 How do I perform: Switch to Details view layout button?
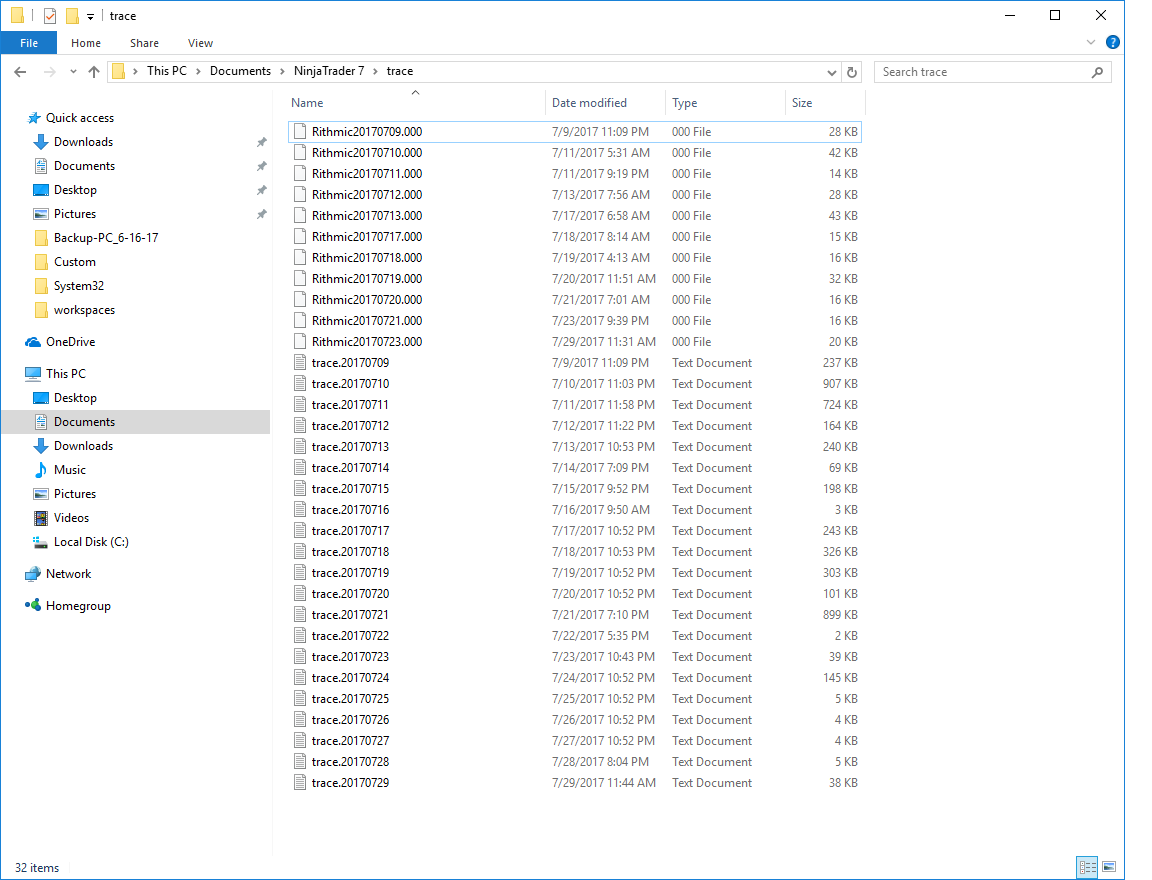(1087, 867)
